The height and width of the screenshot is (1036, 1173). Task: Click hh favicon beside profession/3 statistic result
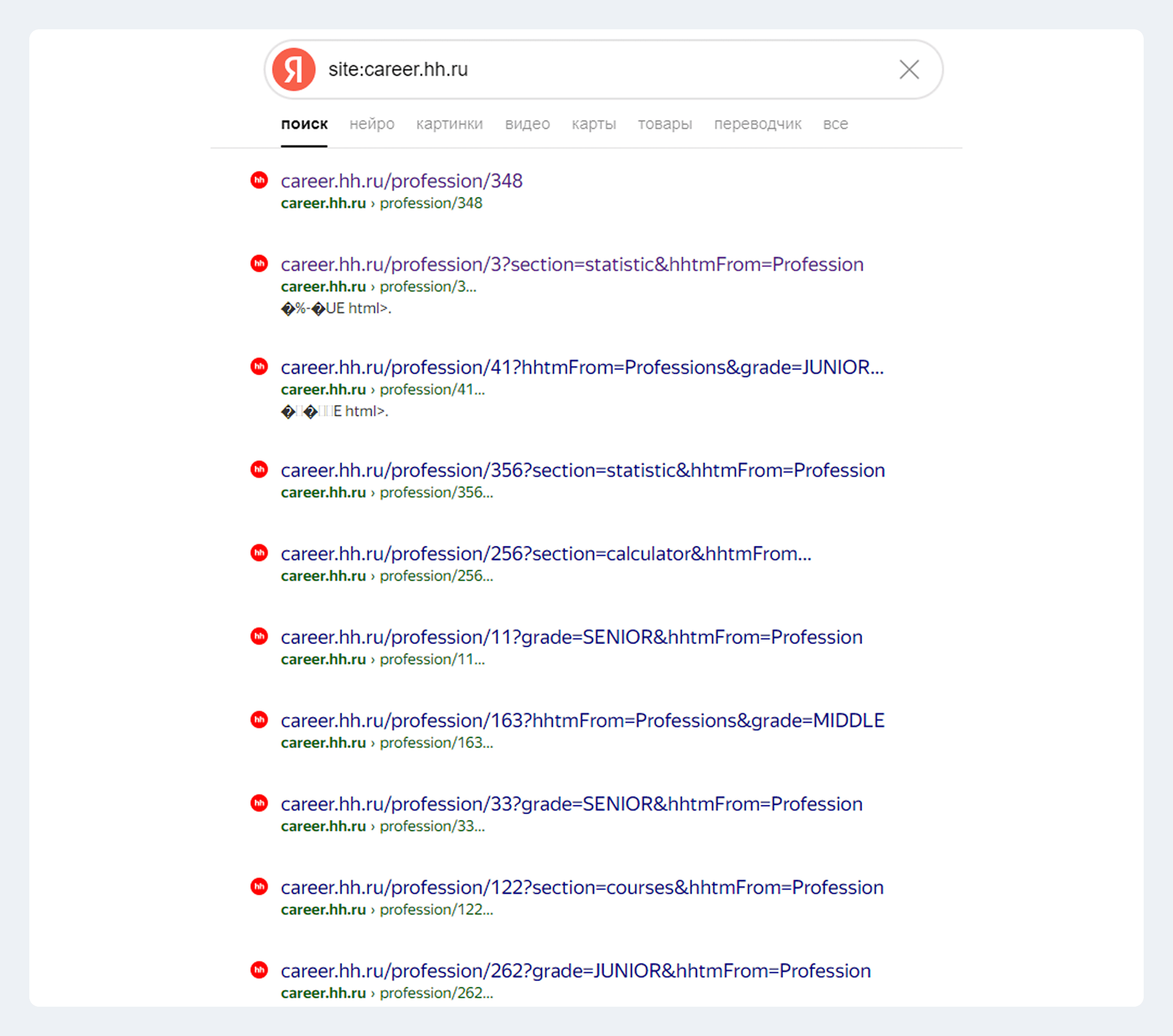click(x=260, y=263)
